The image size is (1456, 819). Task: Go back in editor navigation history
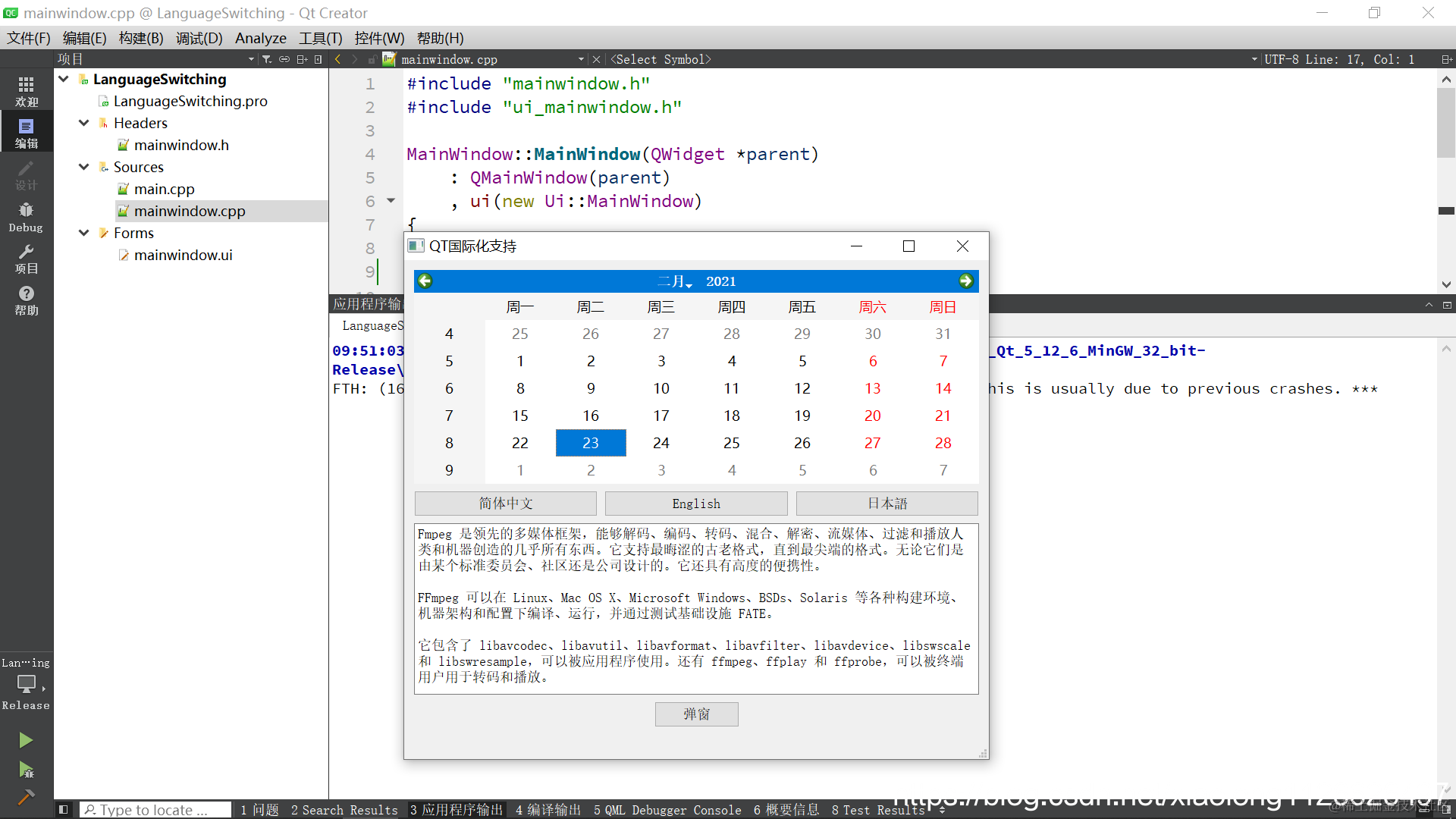(338, 59)
